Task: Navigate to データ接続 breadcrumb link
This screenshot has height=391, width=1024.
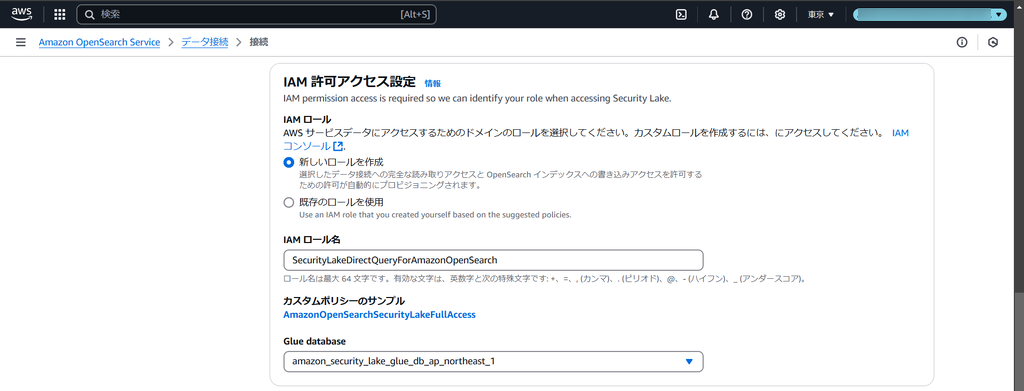Action: point(204,42)
